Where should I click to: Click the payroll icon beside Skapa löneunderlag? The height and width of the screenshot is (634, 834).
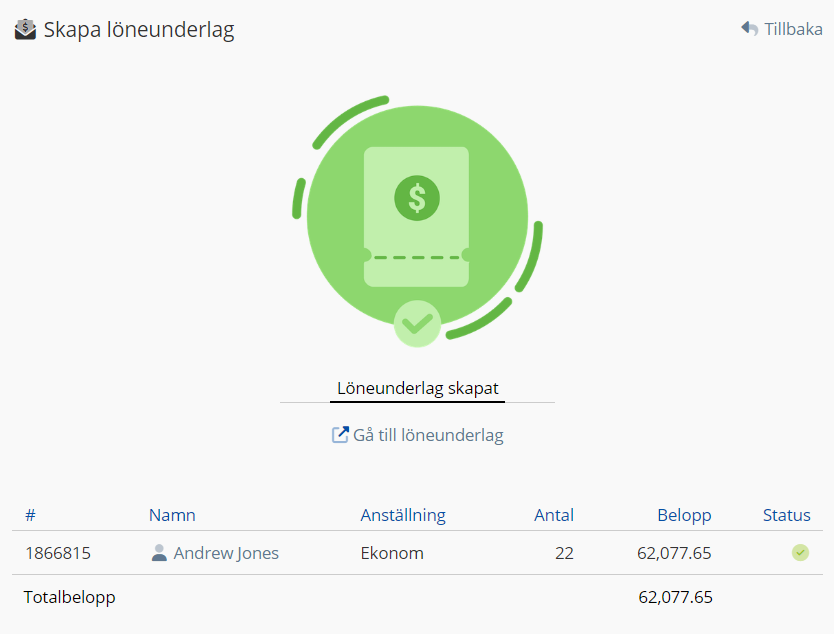coord(25,30)
